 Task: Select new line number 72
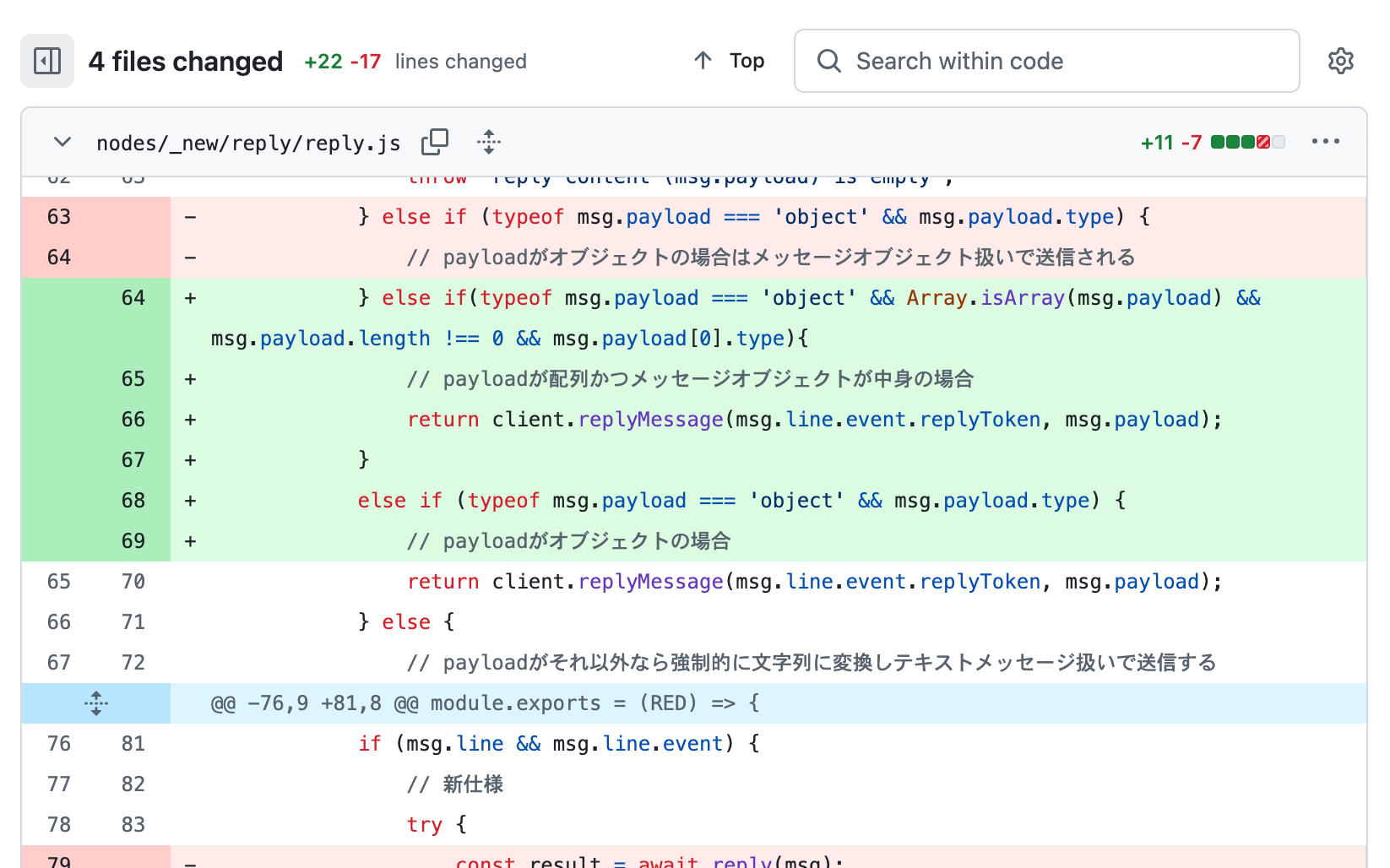pyautogui.click(x=133, y=663)
